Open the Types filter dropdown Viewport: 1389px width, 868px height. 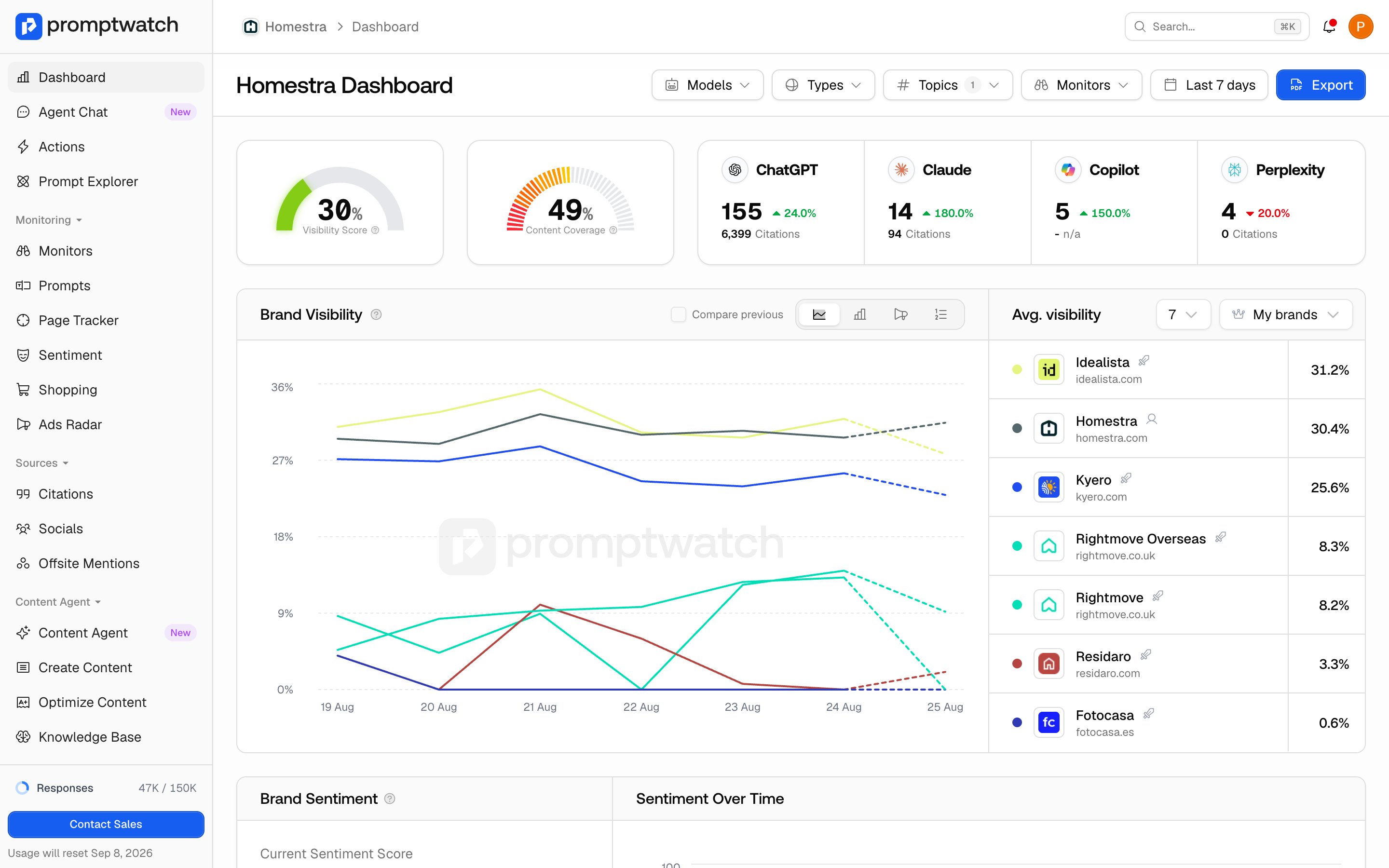click(x=823, y=85)
